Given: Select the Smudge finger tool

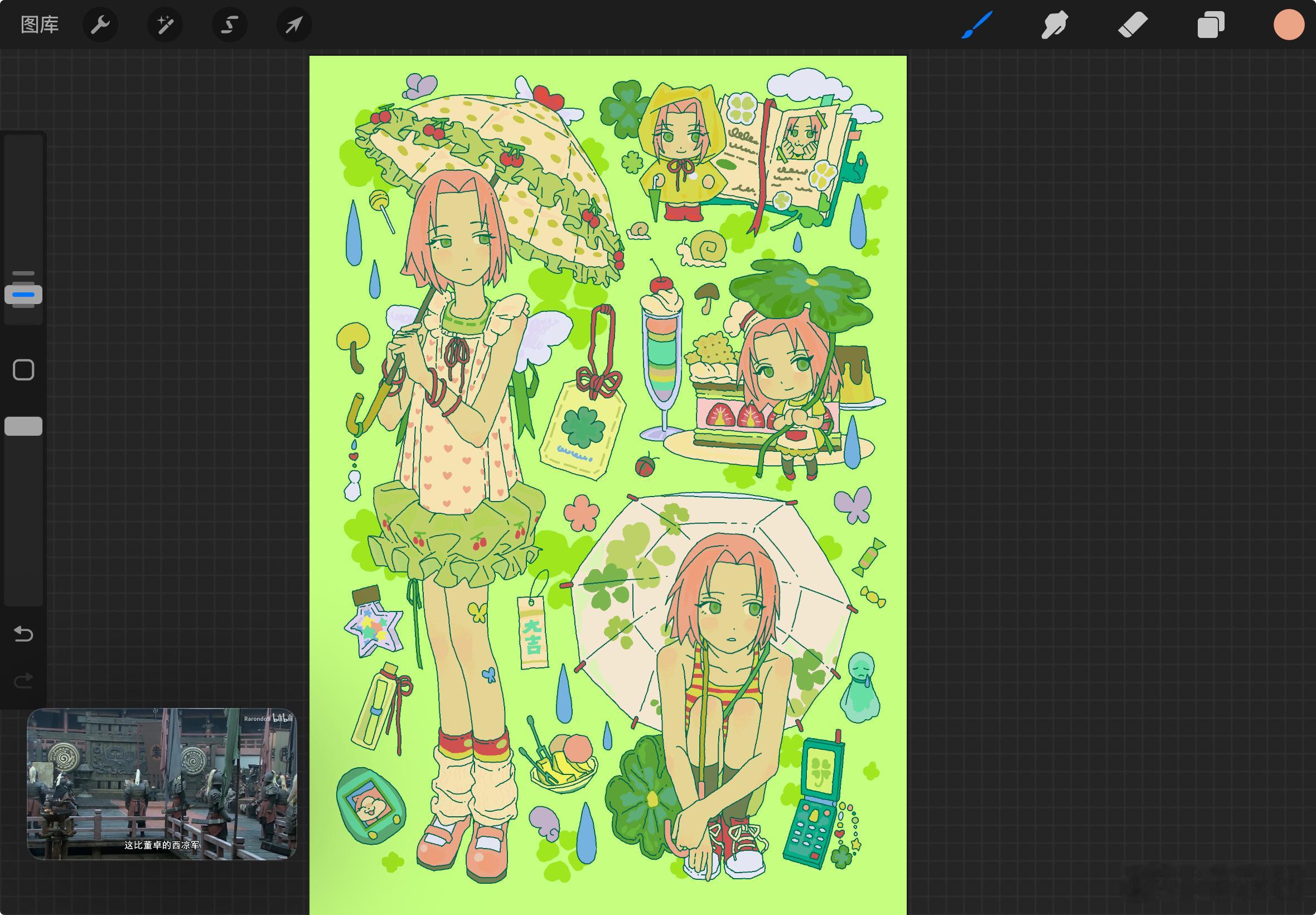Looking at the screenshot, I should (x=1054, y=25).
